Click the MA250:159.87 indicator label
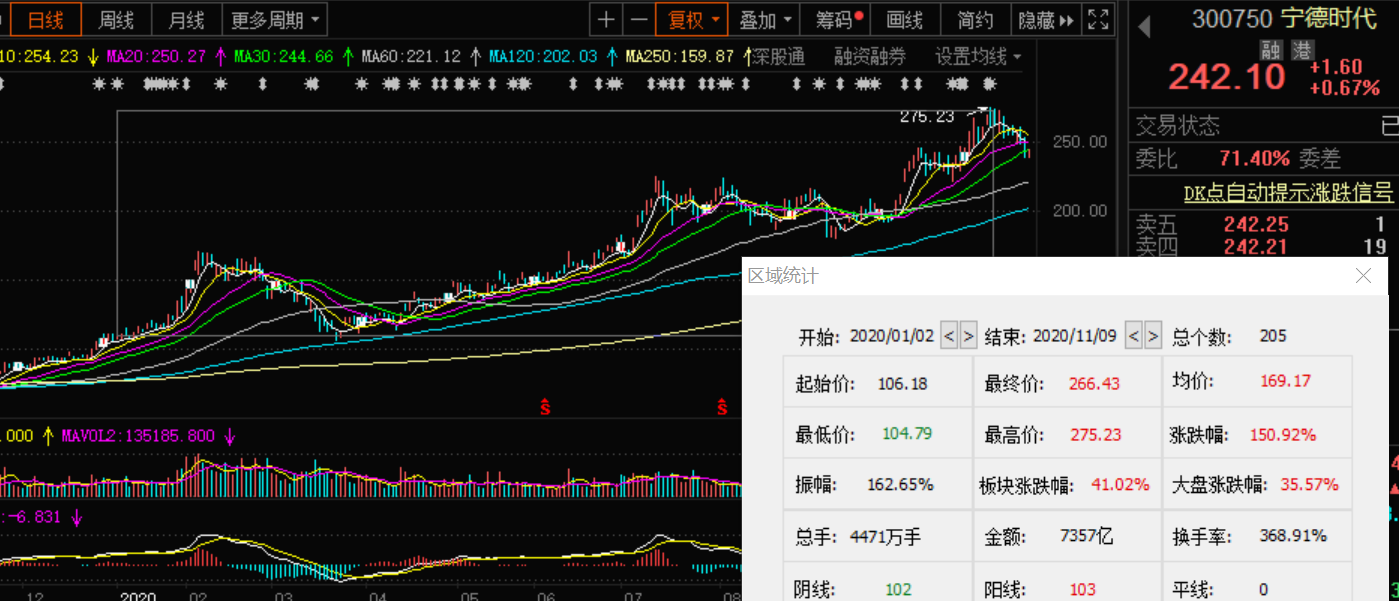 [x=680, y=57]
